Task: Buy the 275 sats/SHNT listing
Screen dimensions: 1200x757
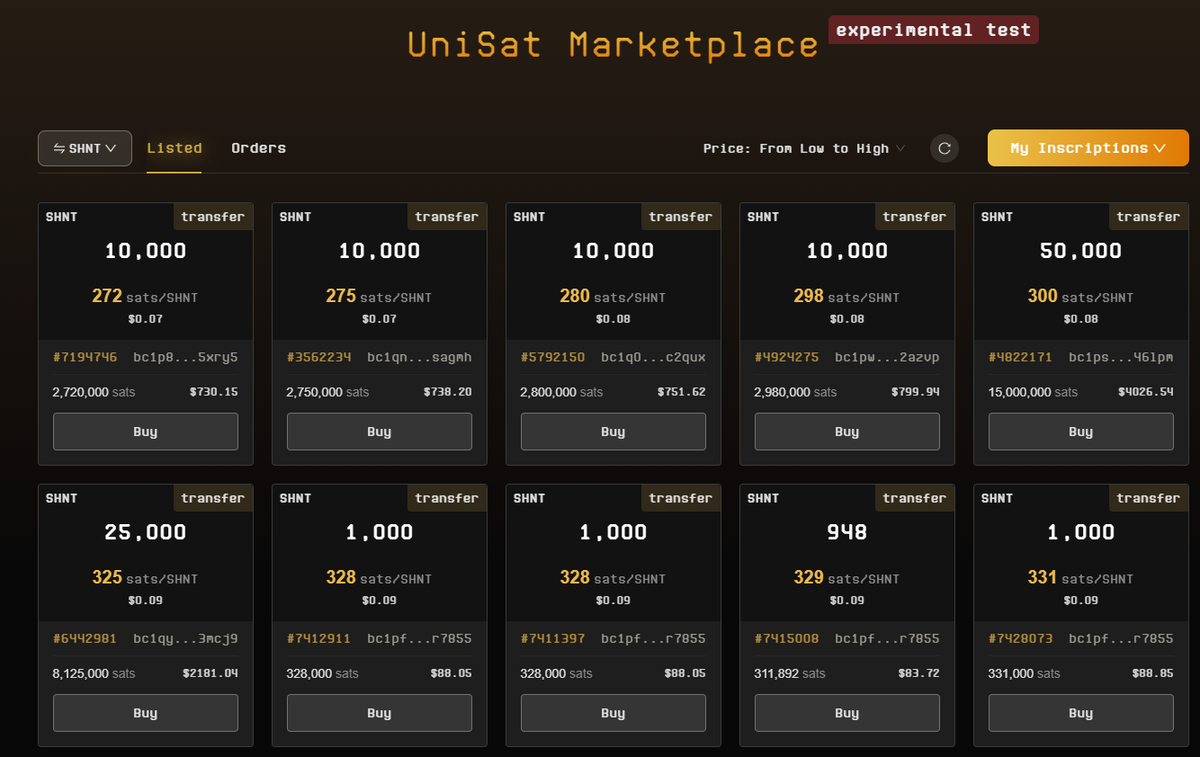Action: [379, 432]
